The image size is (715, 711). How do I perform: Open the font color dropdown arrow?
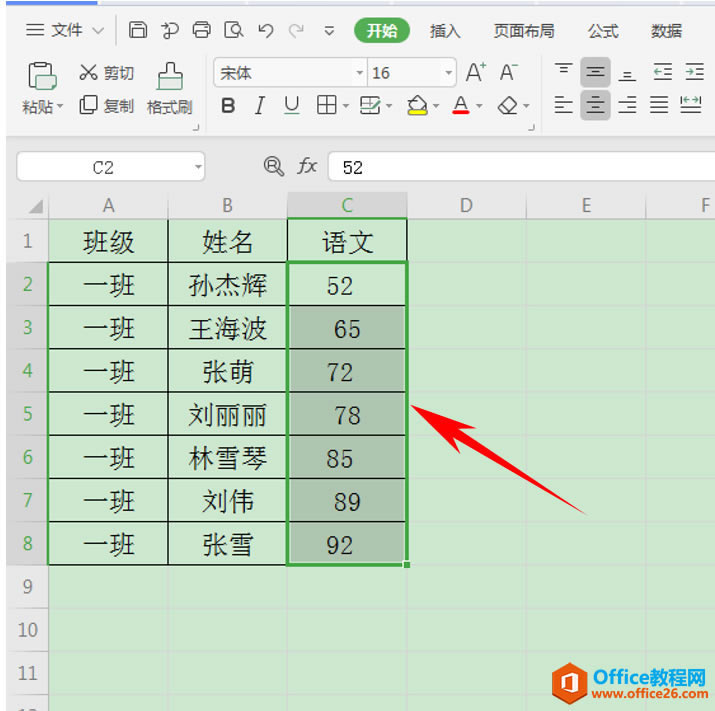coord(479,106)
